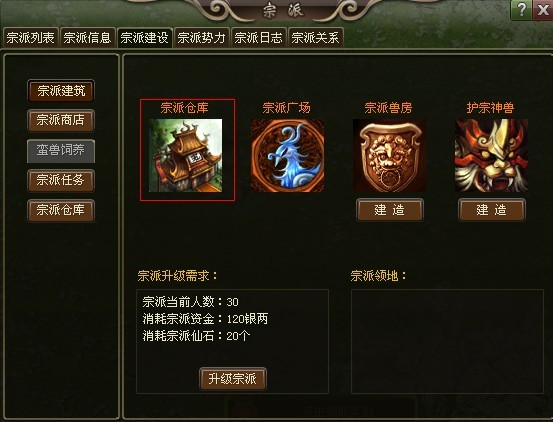Click the greyed 蛮兽饲养 button
Image resolution: width=553 pixels, height=422 pixels.
(x=61, y=151)
